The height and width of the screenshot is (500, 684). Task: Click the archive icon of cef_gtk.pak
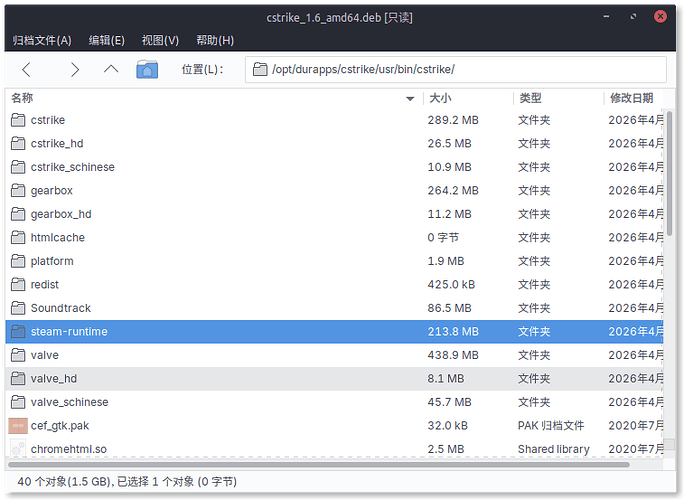18,426
